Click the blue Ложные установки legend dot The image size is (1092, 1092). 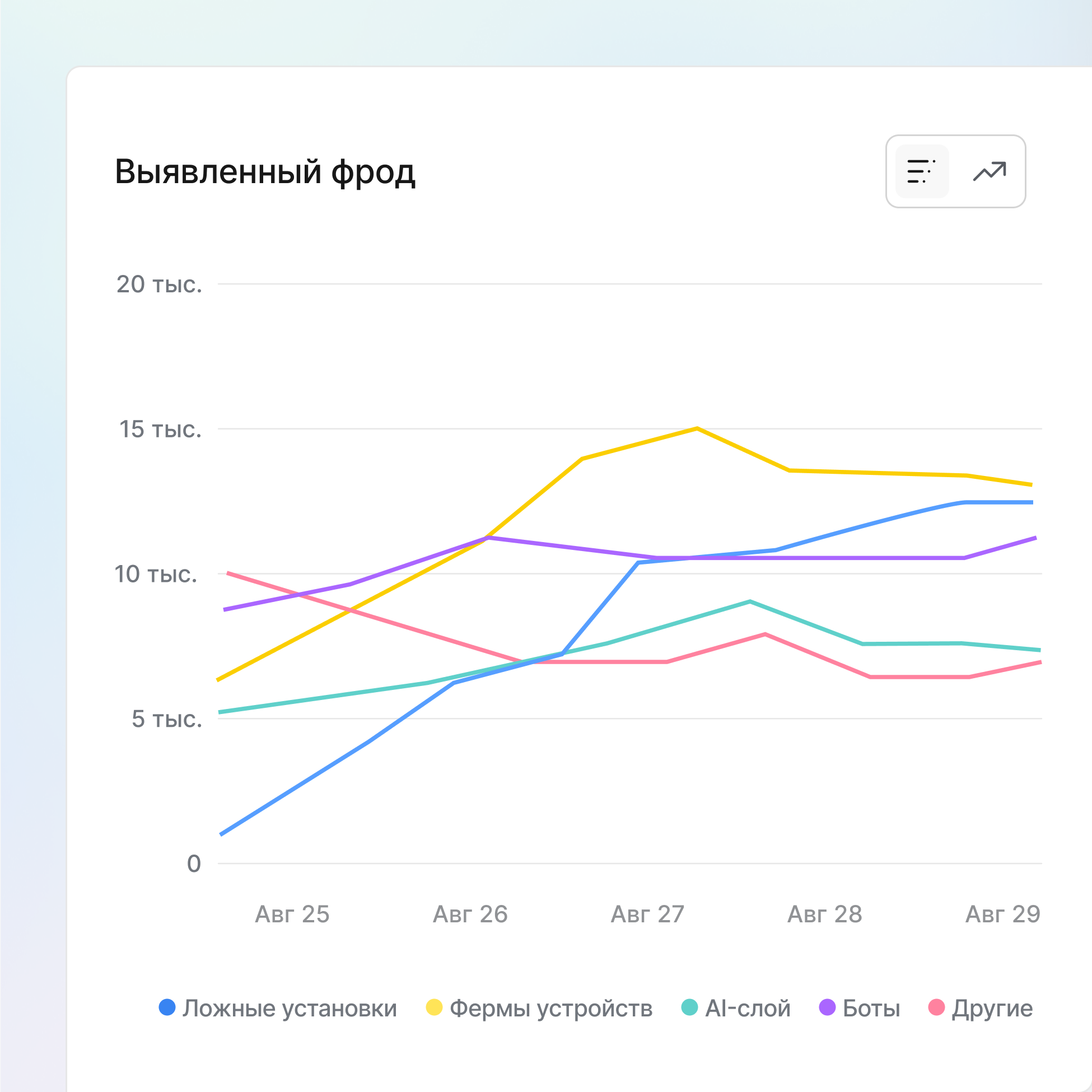pyautogui.click(x=167, y=1007)
